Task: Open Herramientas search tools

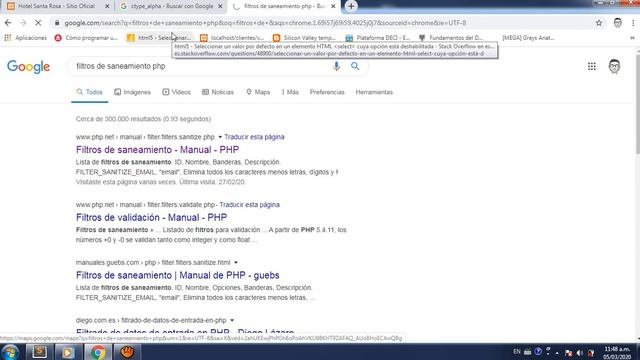Action: point(374,92)
